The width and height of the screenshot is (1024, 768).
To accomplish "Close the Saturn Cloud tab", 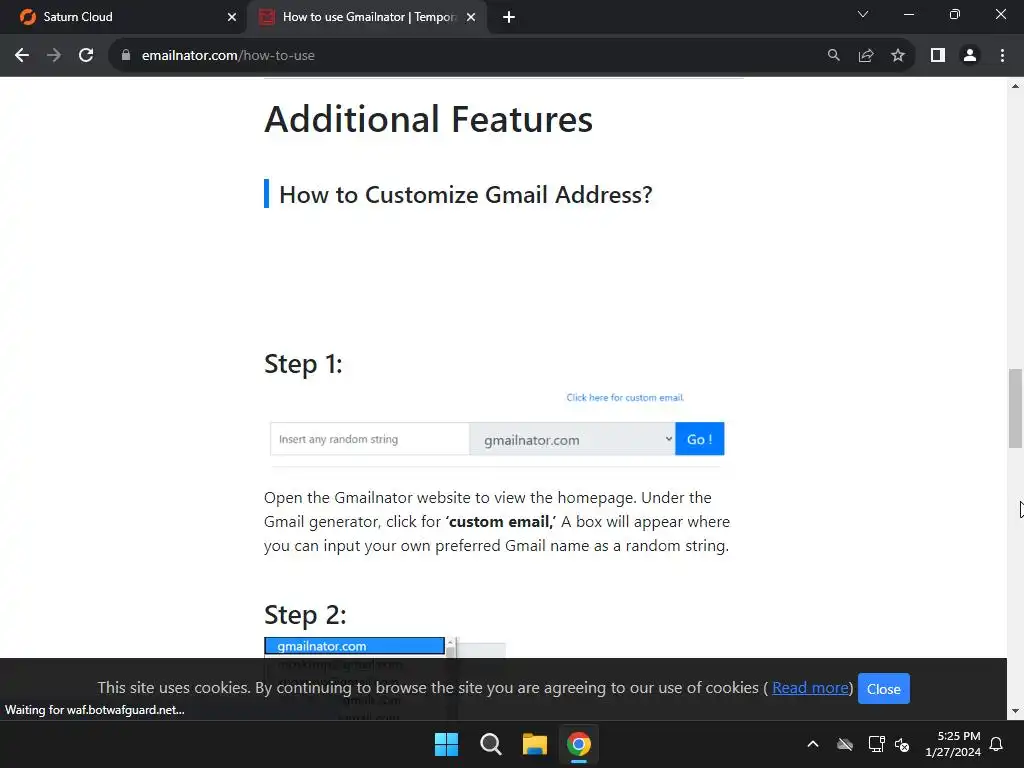I will (x=232, y=17).
